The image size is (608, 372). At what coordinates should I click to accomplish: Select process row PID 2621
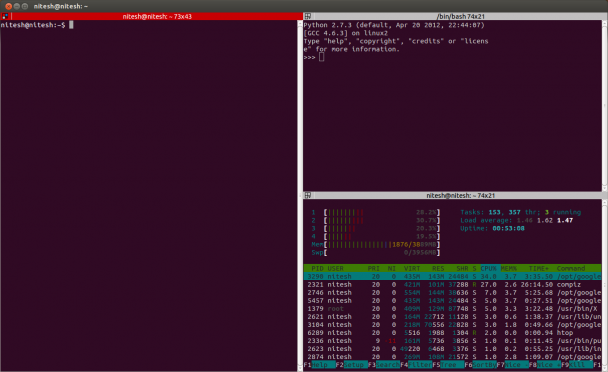coord(452,317)
